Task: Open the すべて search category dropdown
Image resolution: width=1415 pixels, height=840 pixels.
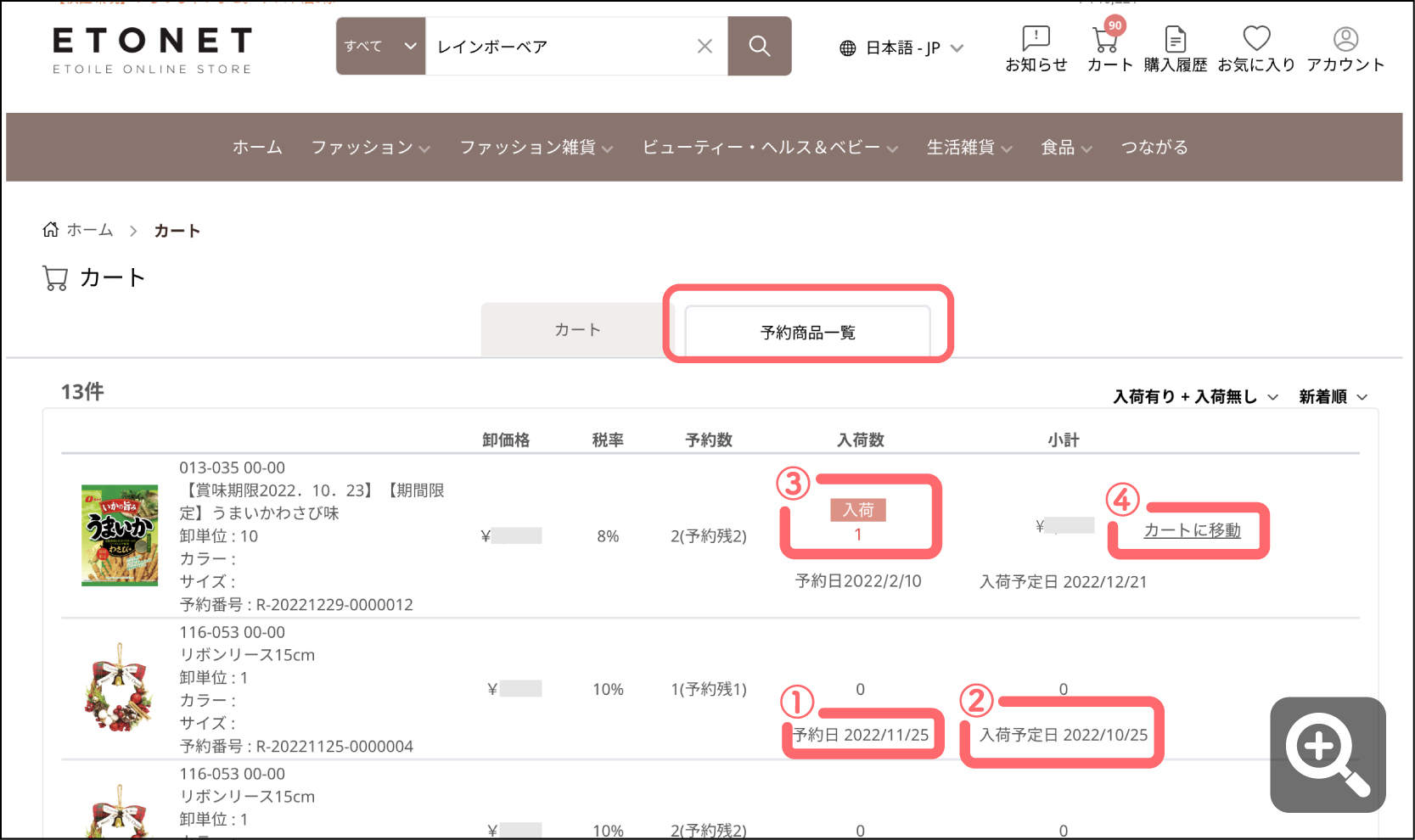Action: (x=380, y=46)
